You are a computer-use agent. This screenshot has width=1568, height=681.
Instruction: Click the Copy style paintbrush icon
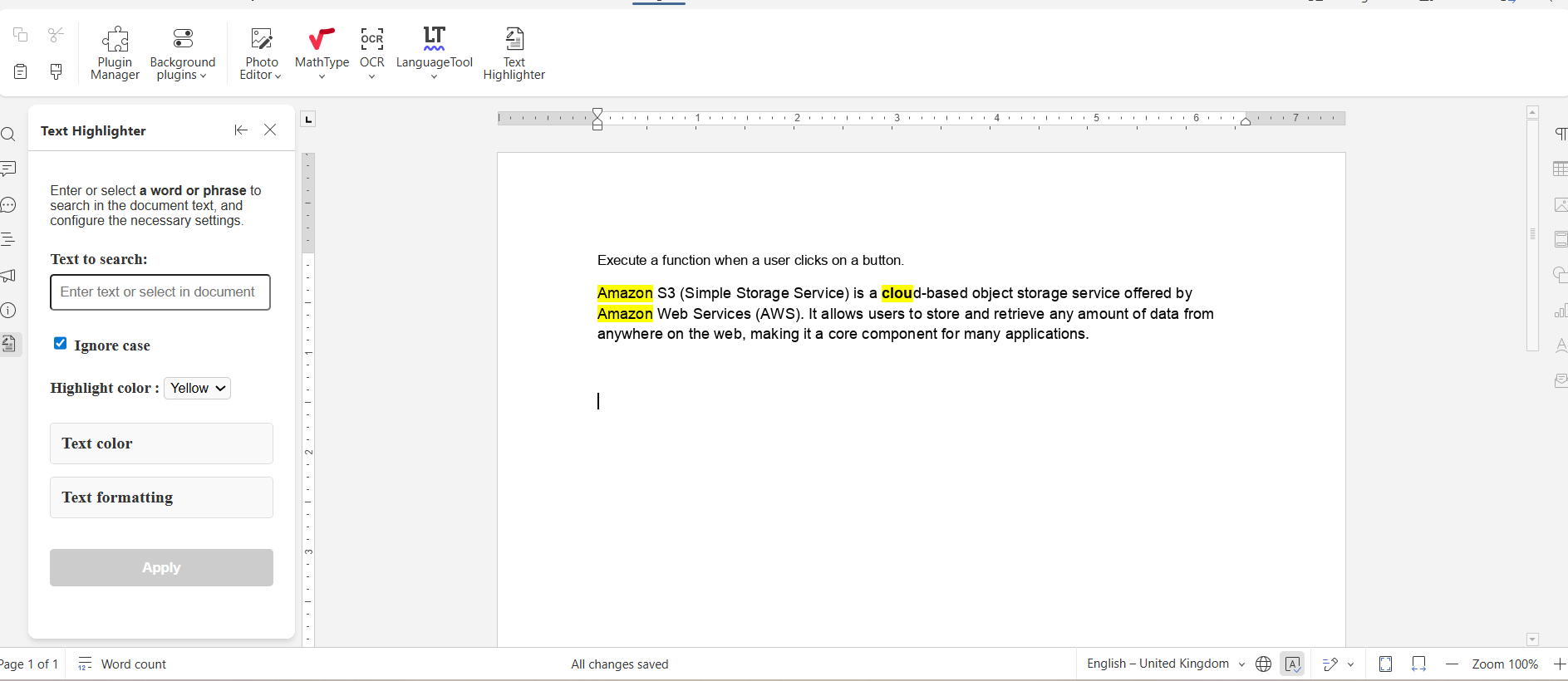coord(56,71)
